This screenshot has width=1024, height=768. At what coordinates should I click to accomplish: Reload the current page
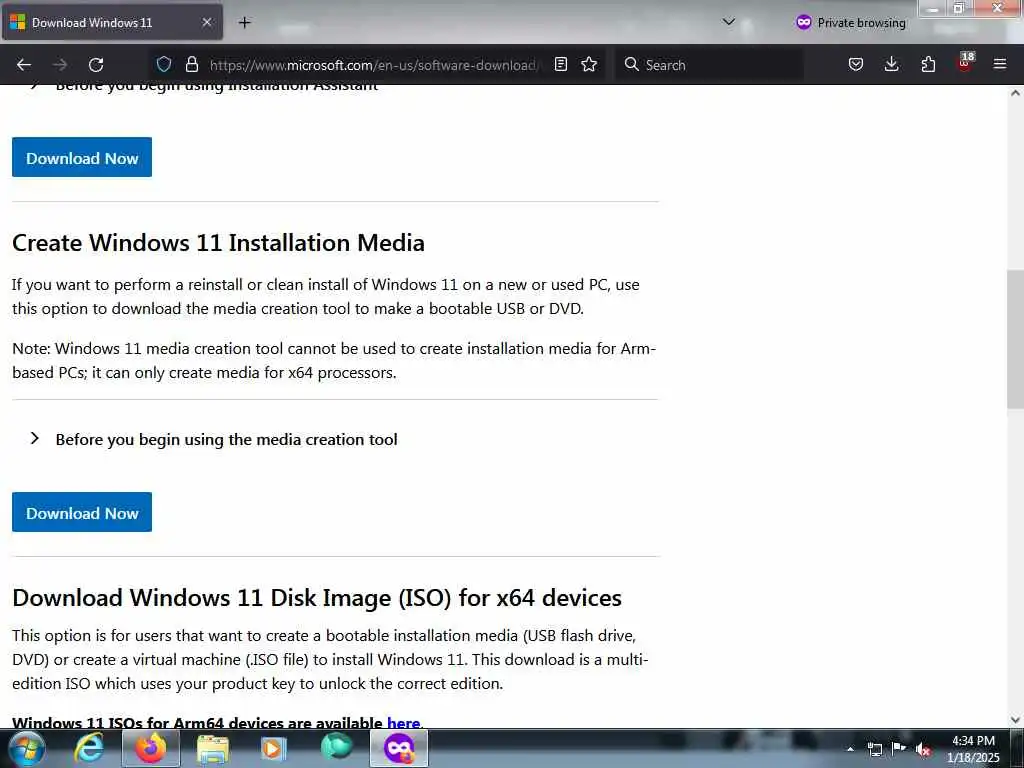(x=96, y=65)
